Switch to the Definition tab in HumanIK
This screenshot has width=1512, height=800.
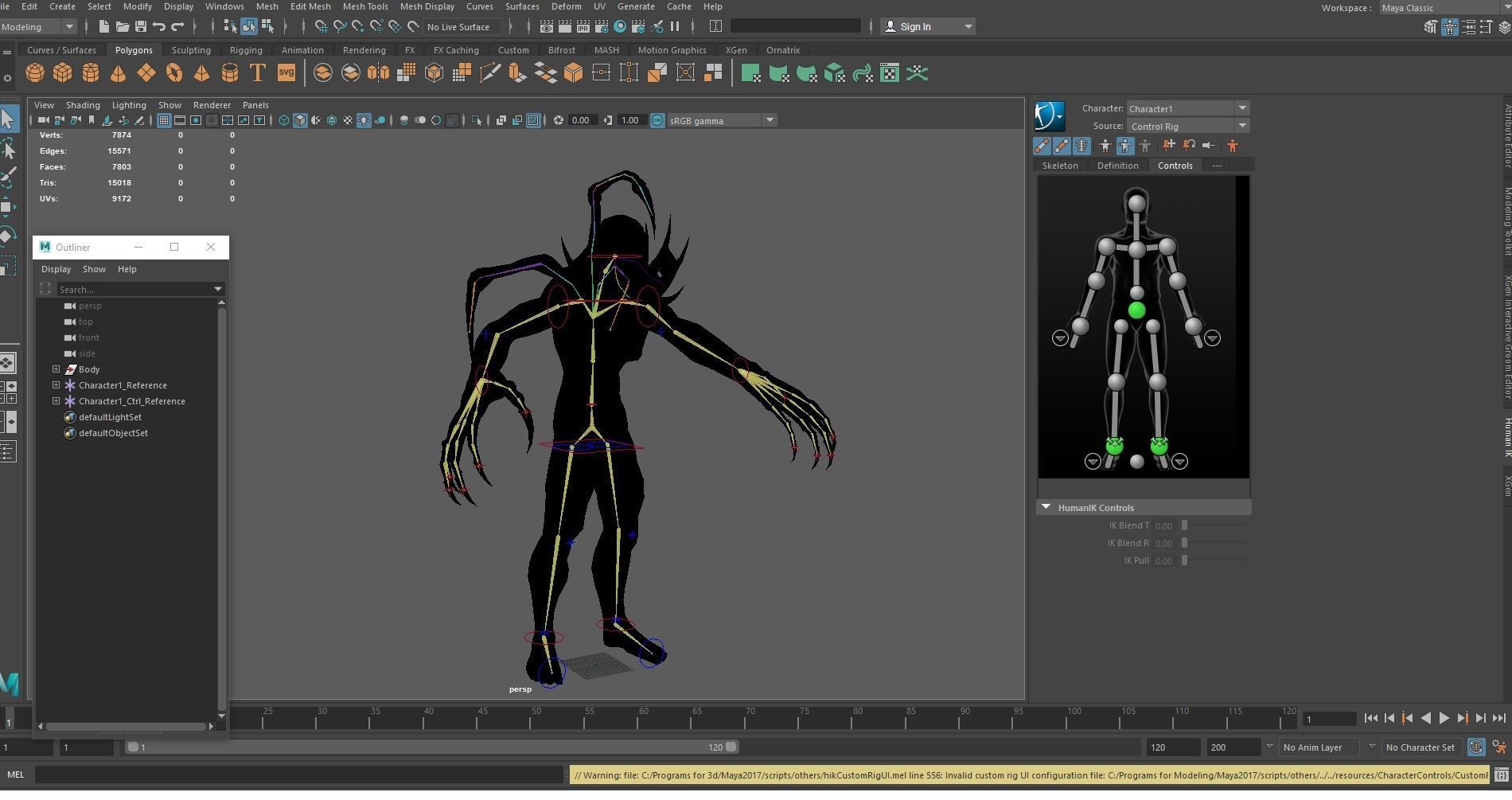pos(1117,166)
